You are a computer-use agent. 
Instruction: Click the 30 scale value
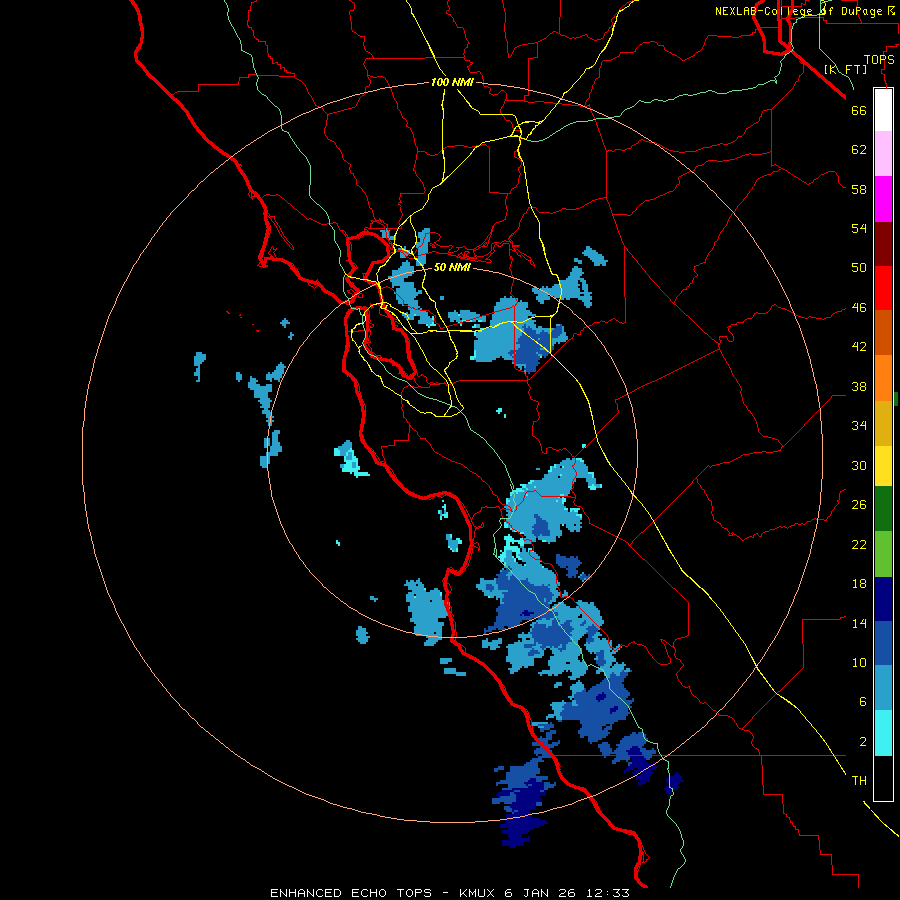click(859, 465)
